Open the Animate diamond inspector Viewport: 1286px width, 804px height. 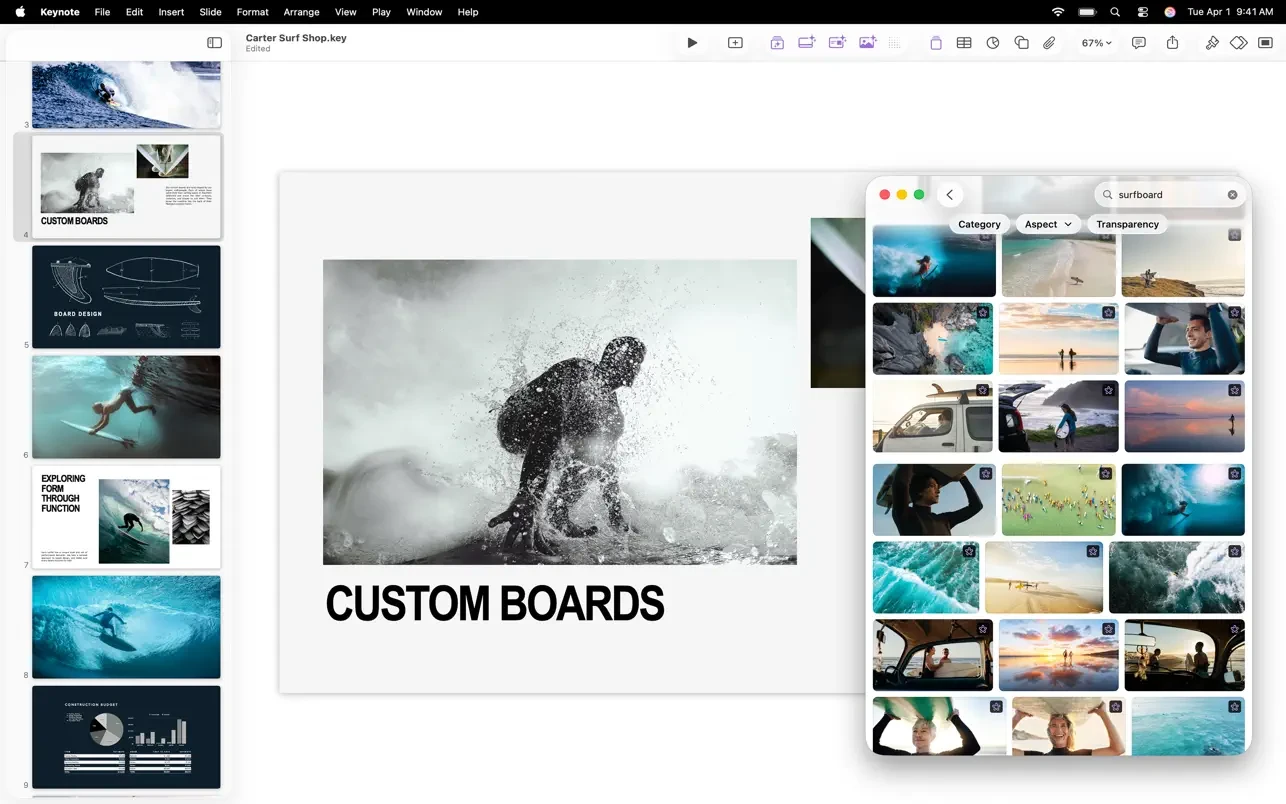[1238, 43]
